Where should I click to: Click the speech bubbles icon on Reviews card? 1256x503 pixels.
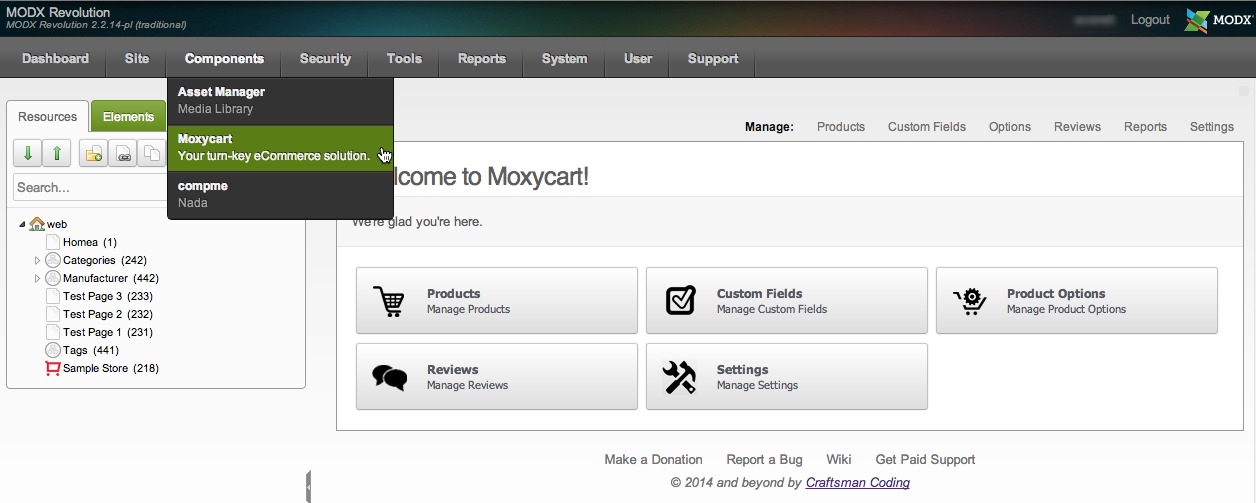coord(389,377)
